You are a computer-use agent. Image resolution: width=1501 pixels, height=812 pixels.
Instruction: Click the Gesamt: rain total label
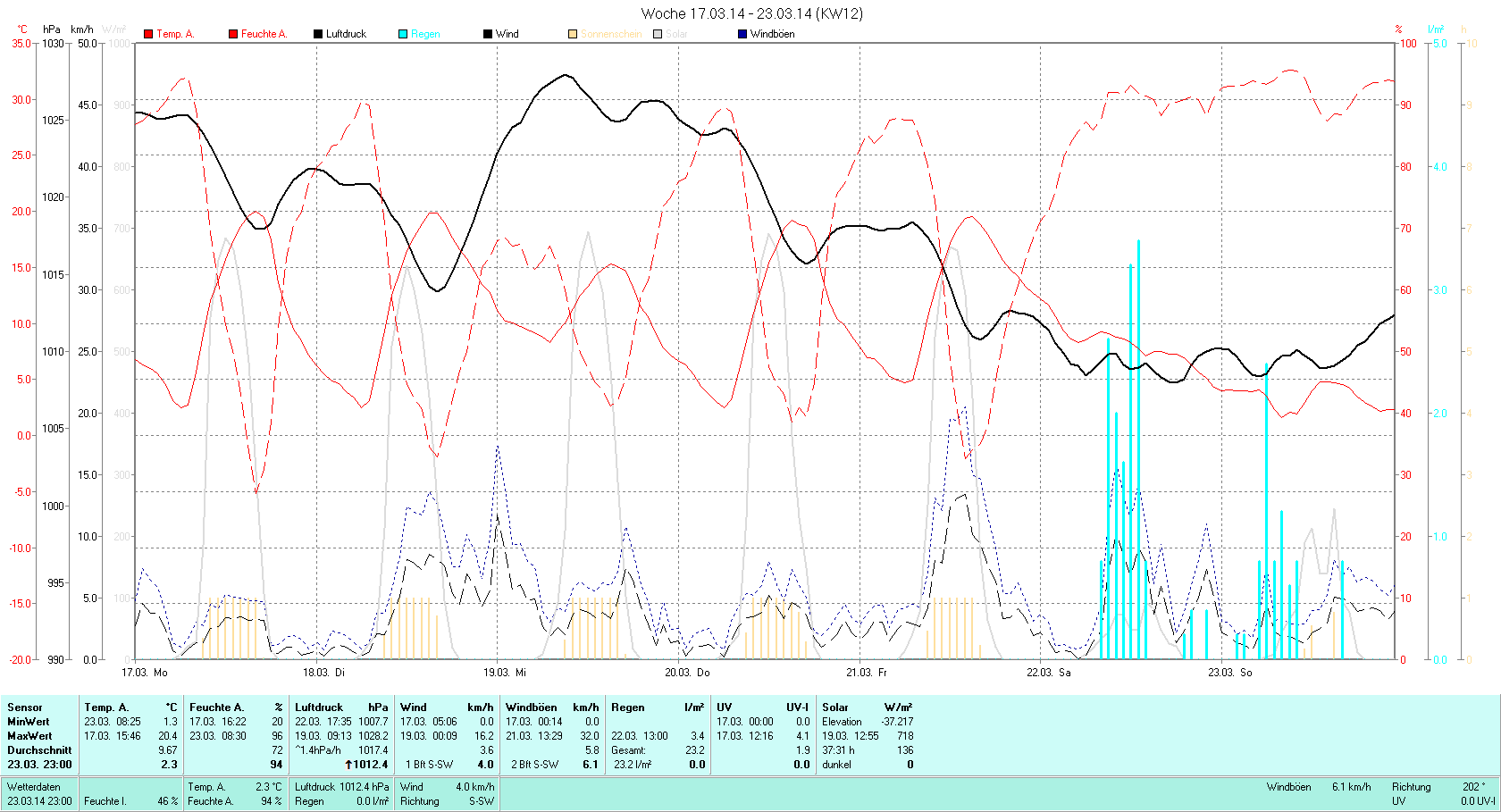coord(628,750)
